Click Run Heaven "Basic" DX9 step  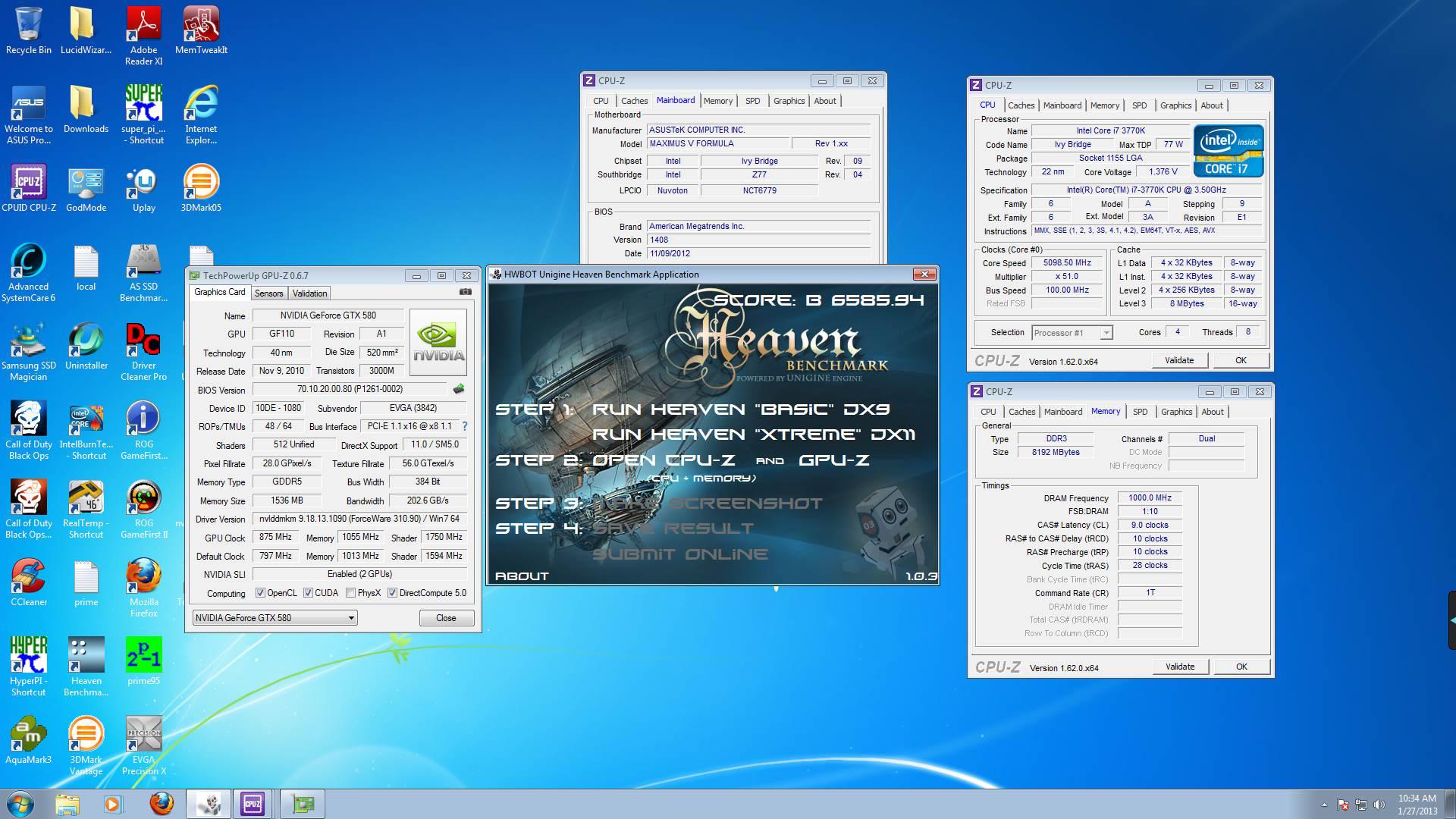[741, 409]
